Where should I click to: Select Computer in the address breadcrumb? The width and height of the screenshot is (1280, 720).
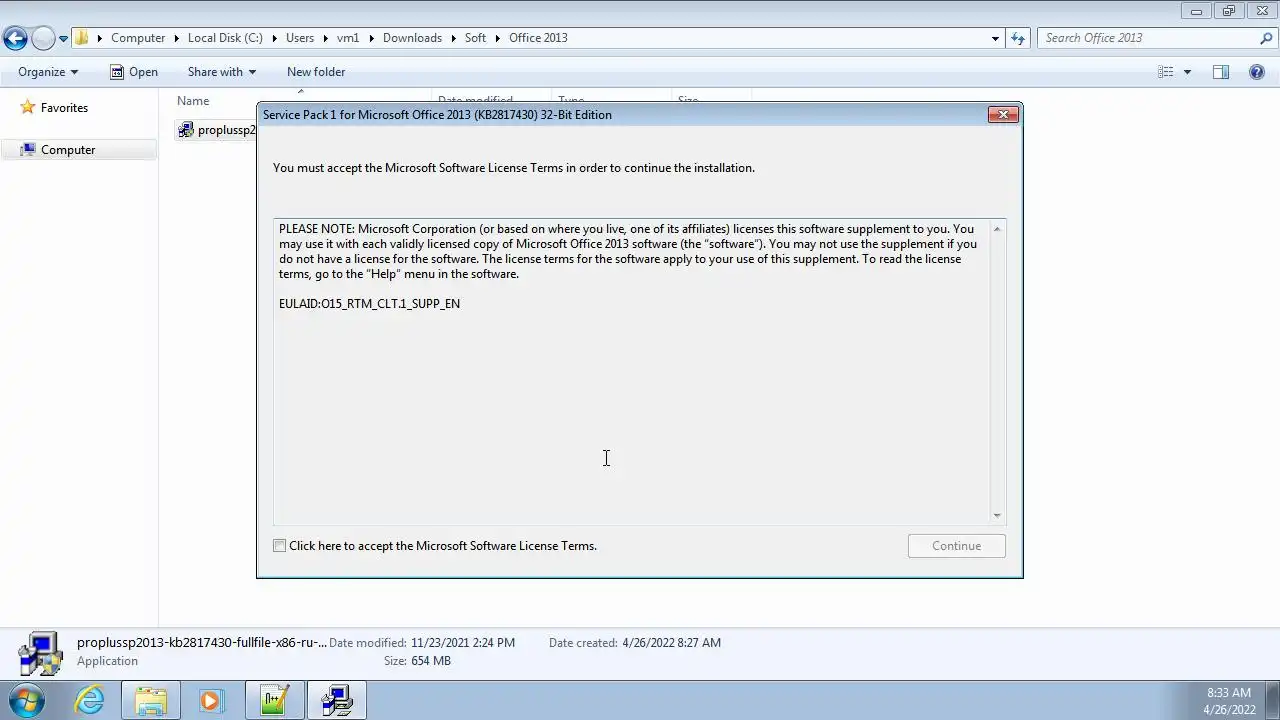tap(138, 38)
